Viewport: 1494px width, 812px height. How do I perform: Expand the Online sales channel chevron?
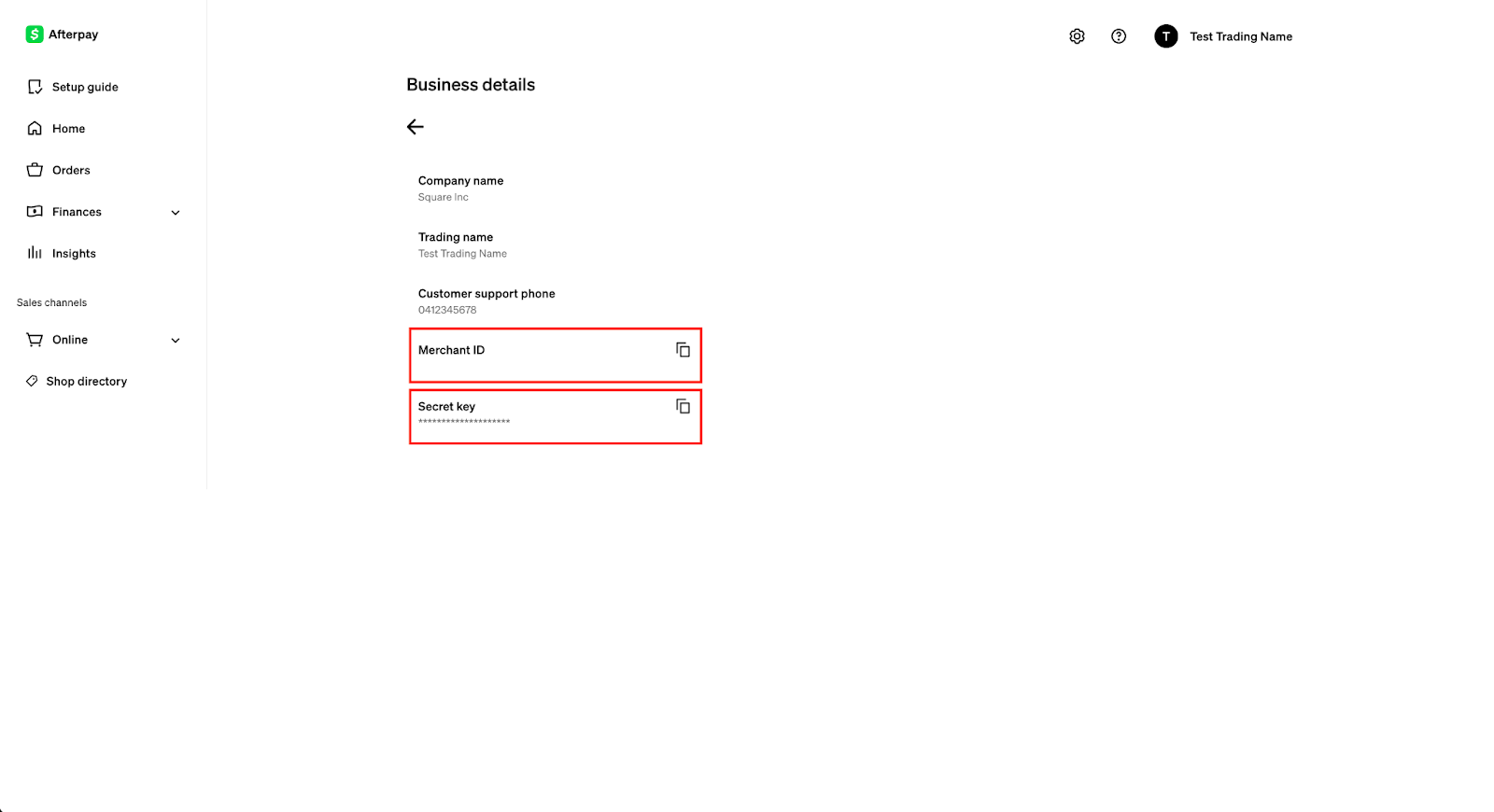176,341
